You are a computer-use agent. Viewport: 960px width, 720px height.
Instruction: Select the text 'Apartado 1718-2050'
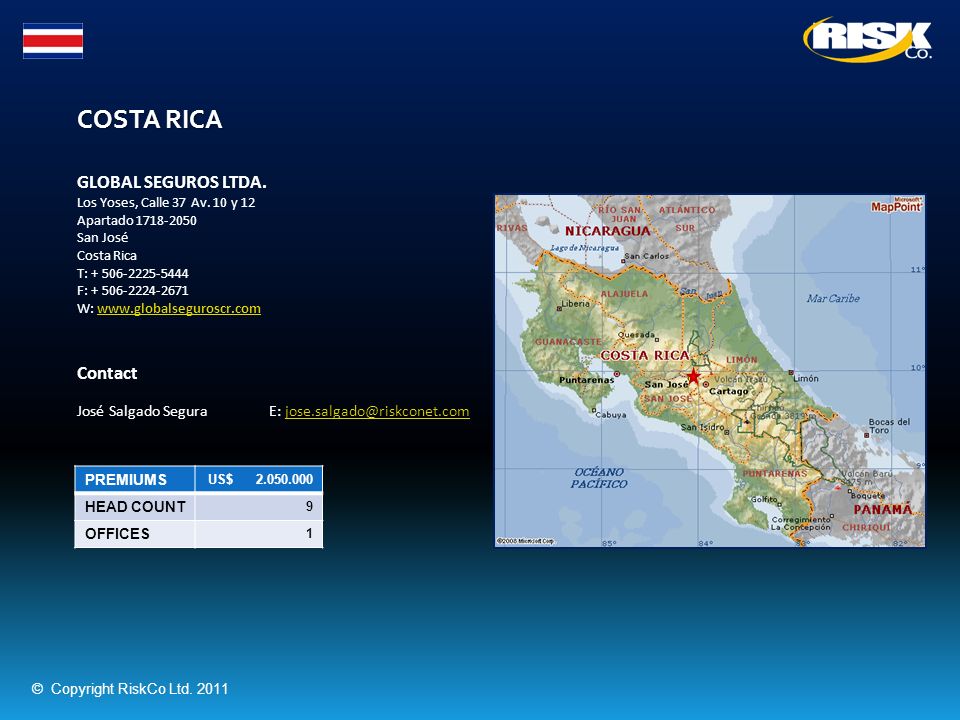[137, 220]
